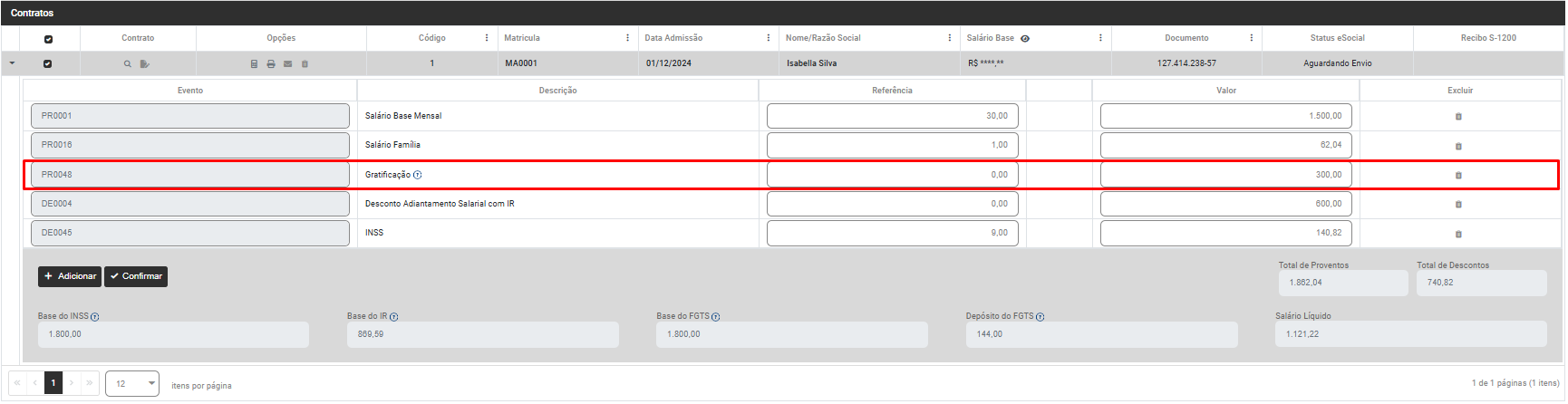The width and height of the screenshot is (1568, 404).
Task: Click Adicionar button
Action: point(70,276)
